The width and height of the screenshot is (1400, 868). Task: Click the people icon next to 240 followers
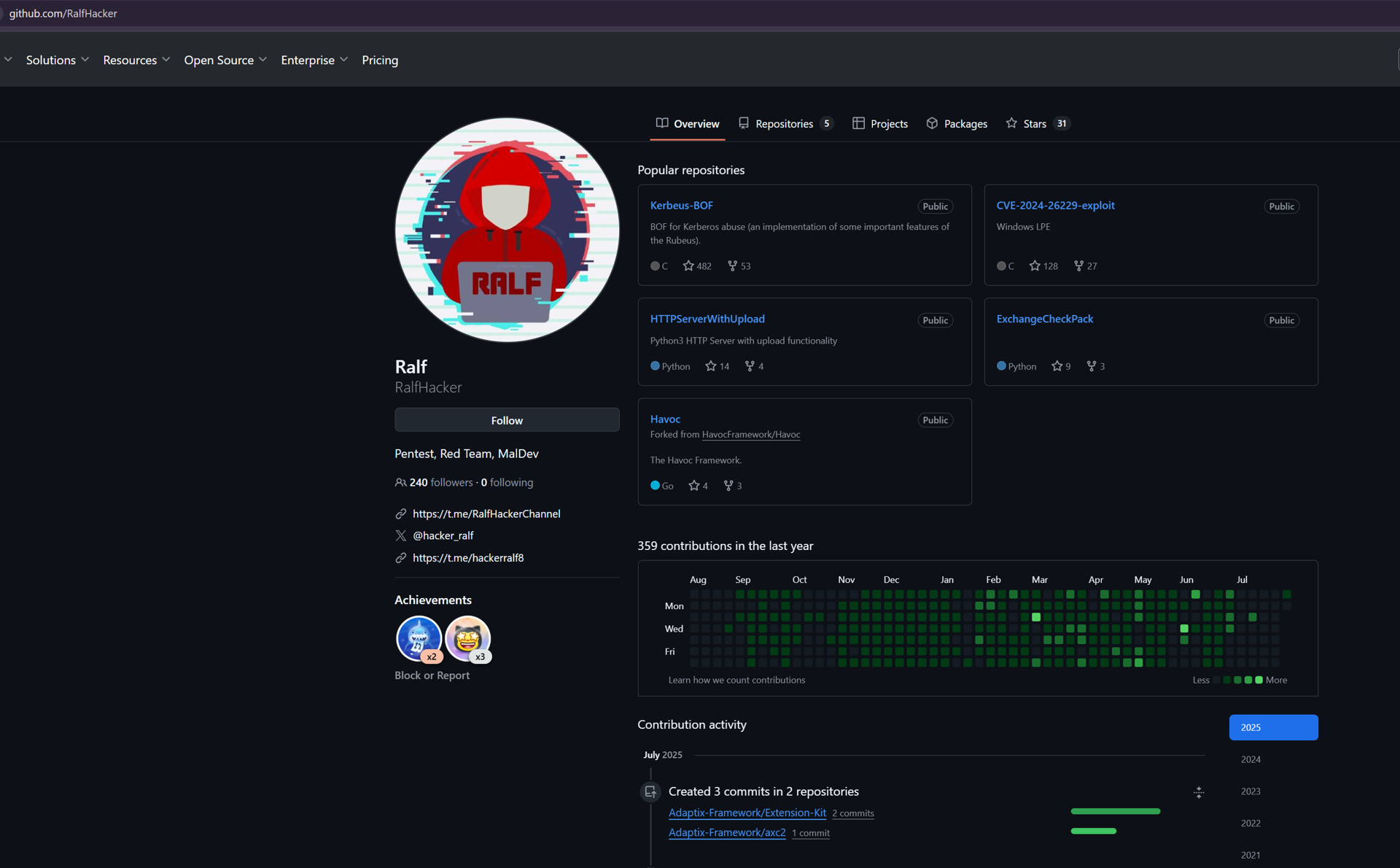[x=400, y=482]
